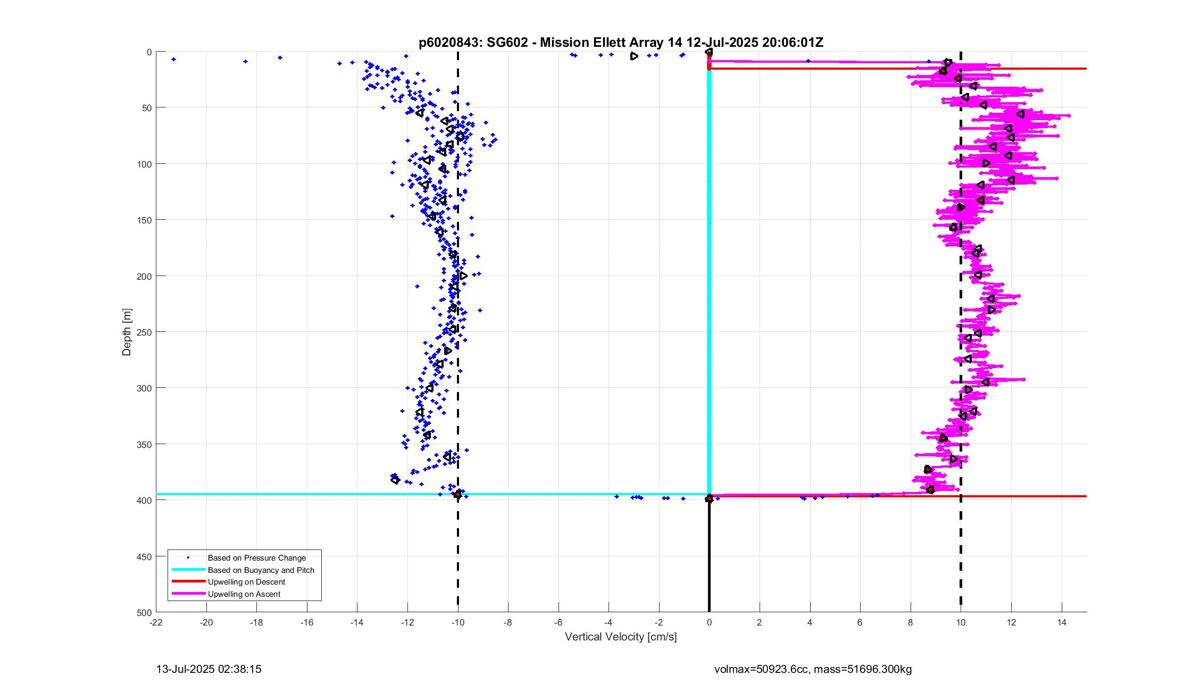Click the red line sample in legend
The height and width of the screenshot is (688, 1200).
coord(186,582)
